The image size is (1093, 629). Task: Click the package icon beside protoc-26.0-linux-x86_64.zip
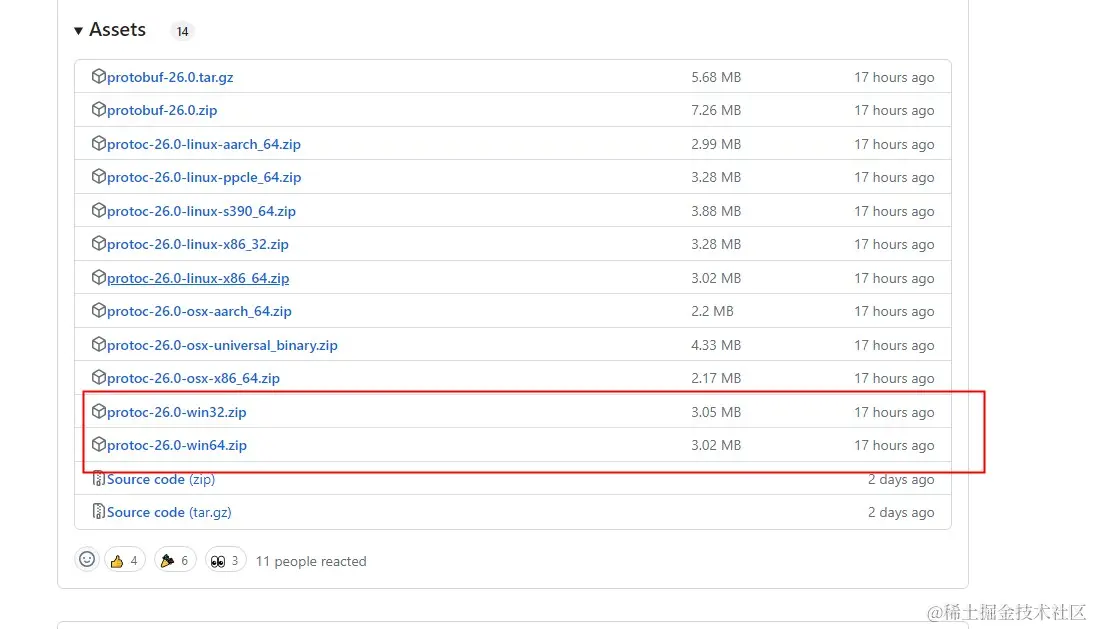click(99, 277)
